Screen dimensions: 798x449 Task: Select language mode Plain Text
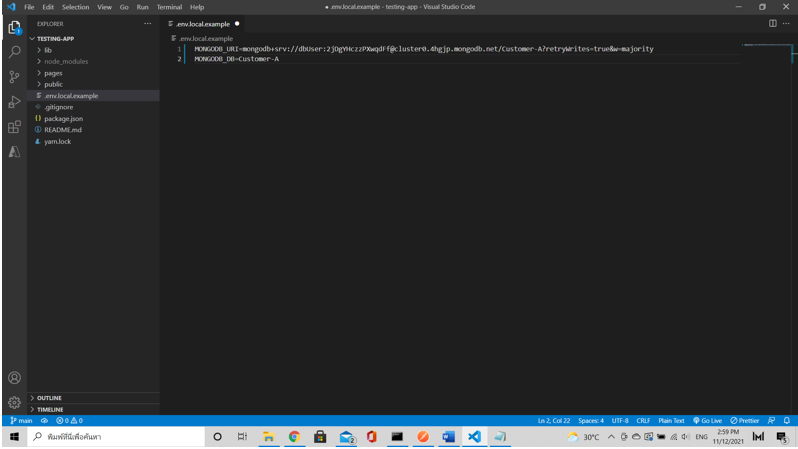click(x=671, y=420)
